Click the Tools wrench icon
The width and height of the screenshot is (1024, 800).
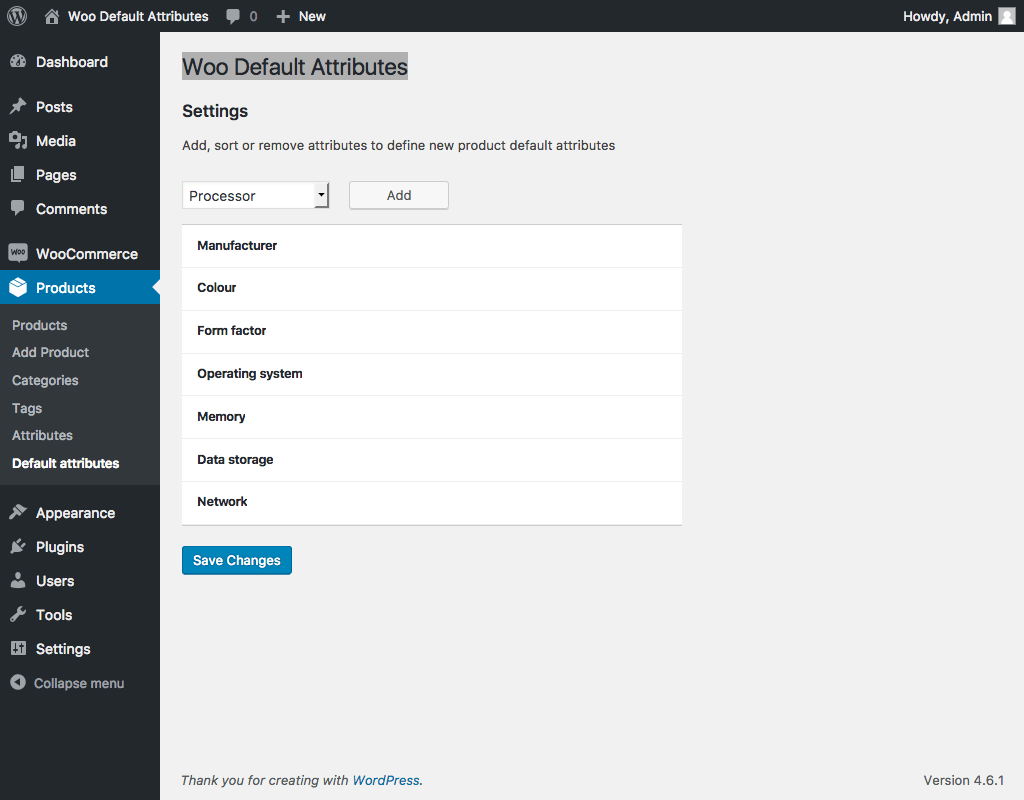click(18, 615)
